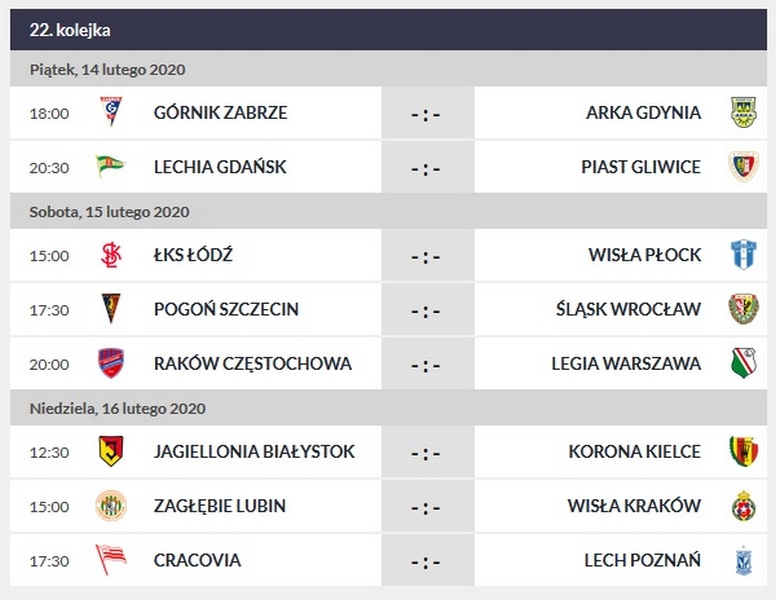
Task: Click the Jagiellonia Białystok club crest
Action: (x=110, y=451)
